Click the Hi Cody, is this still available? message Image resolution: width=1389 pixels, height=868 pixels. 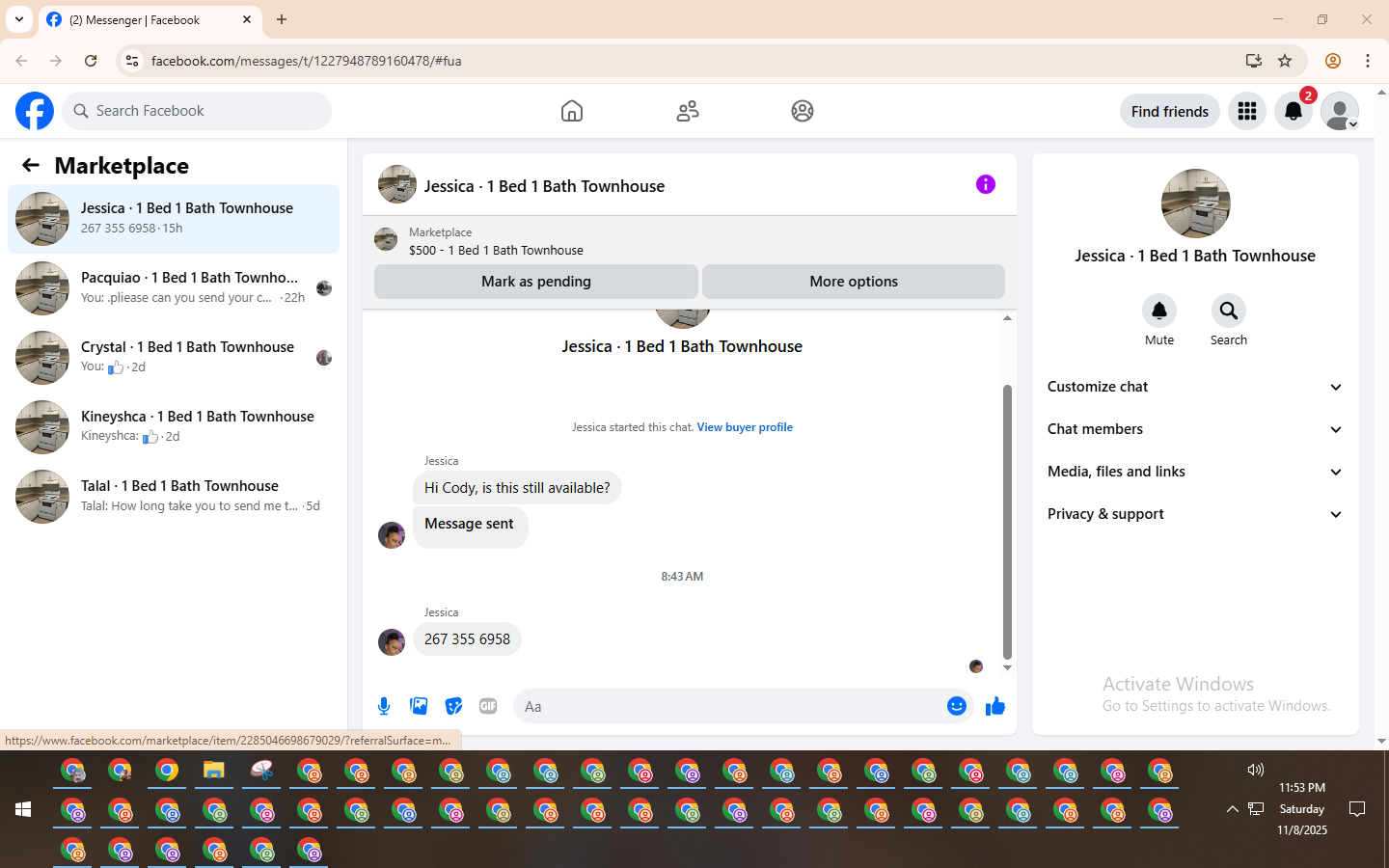pos(517,488)
